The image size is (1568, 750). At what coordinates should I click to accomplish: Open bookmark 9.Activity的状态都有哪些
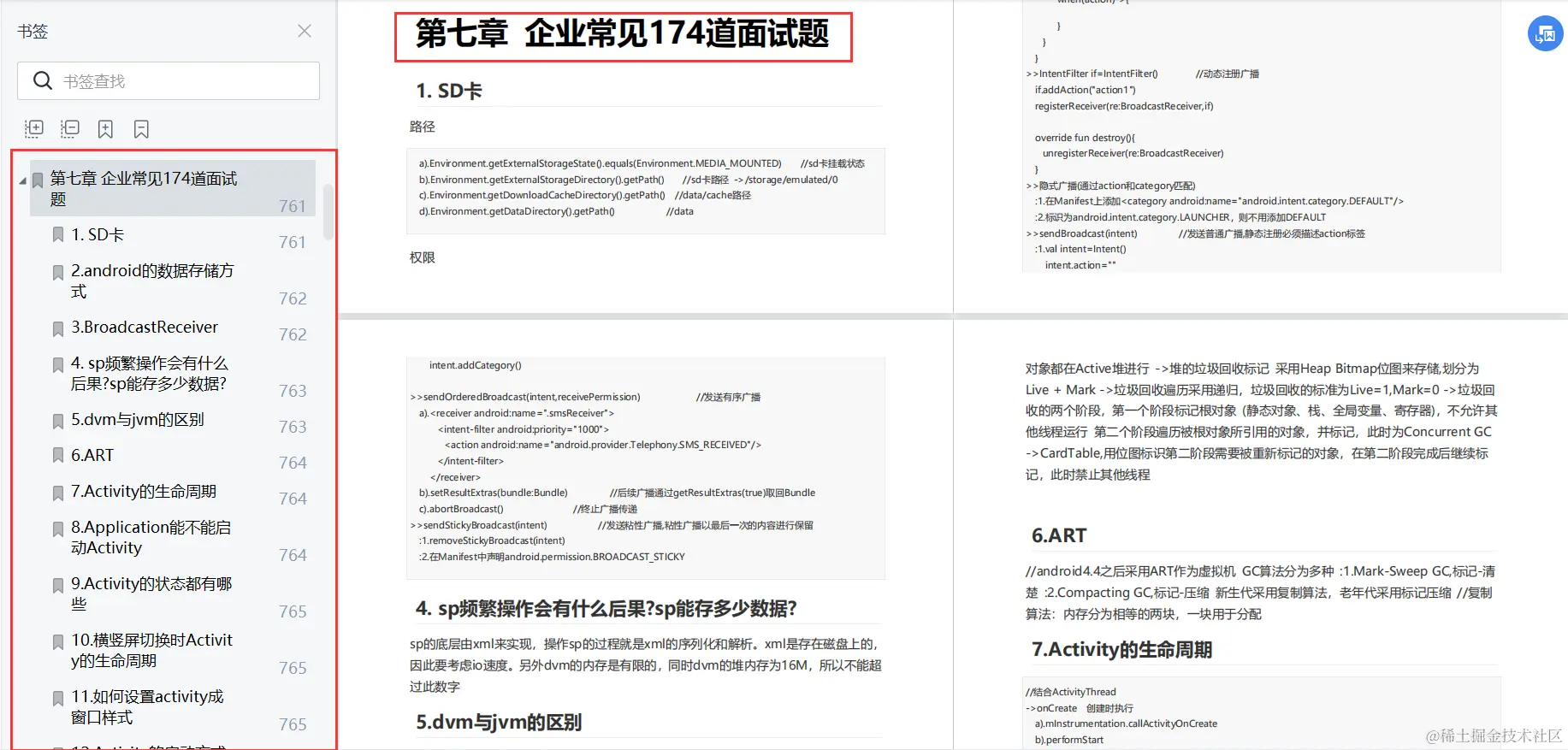[151, 594]
